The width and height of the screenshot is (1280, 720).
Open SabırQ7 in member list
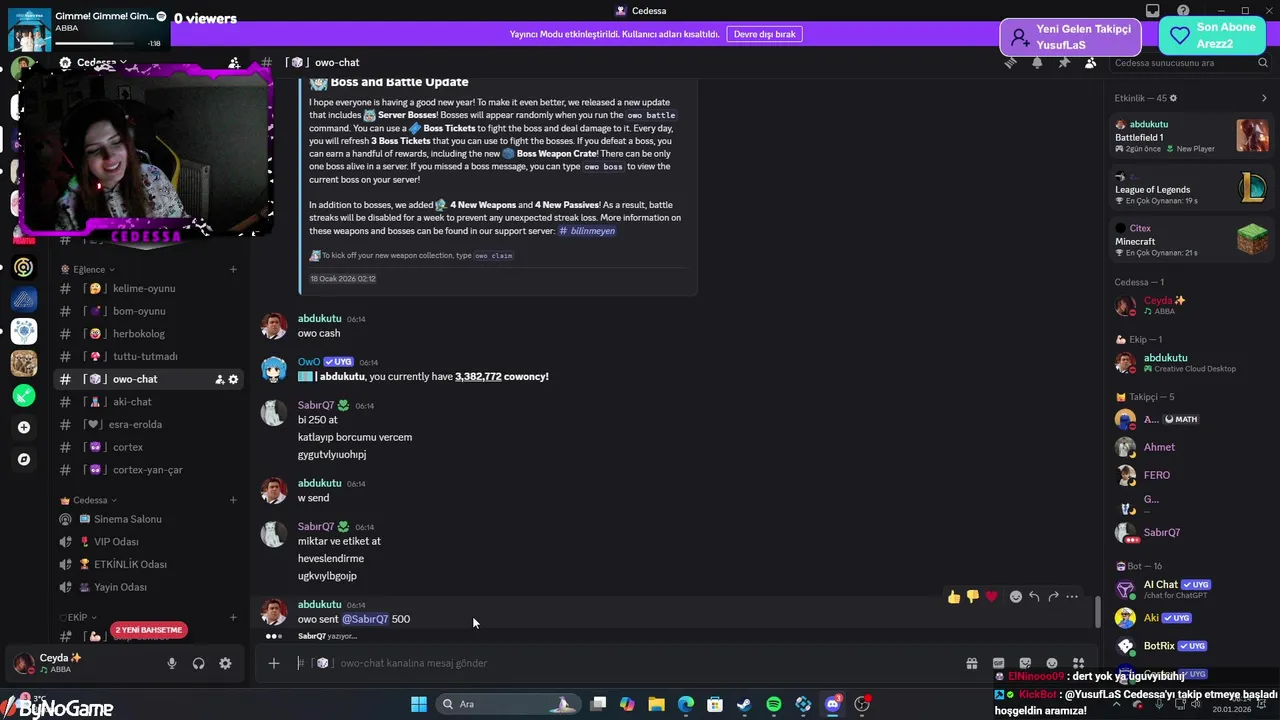click(x=1190, y=533)
